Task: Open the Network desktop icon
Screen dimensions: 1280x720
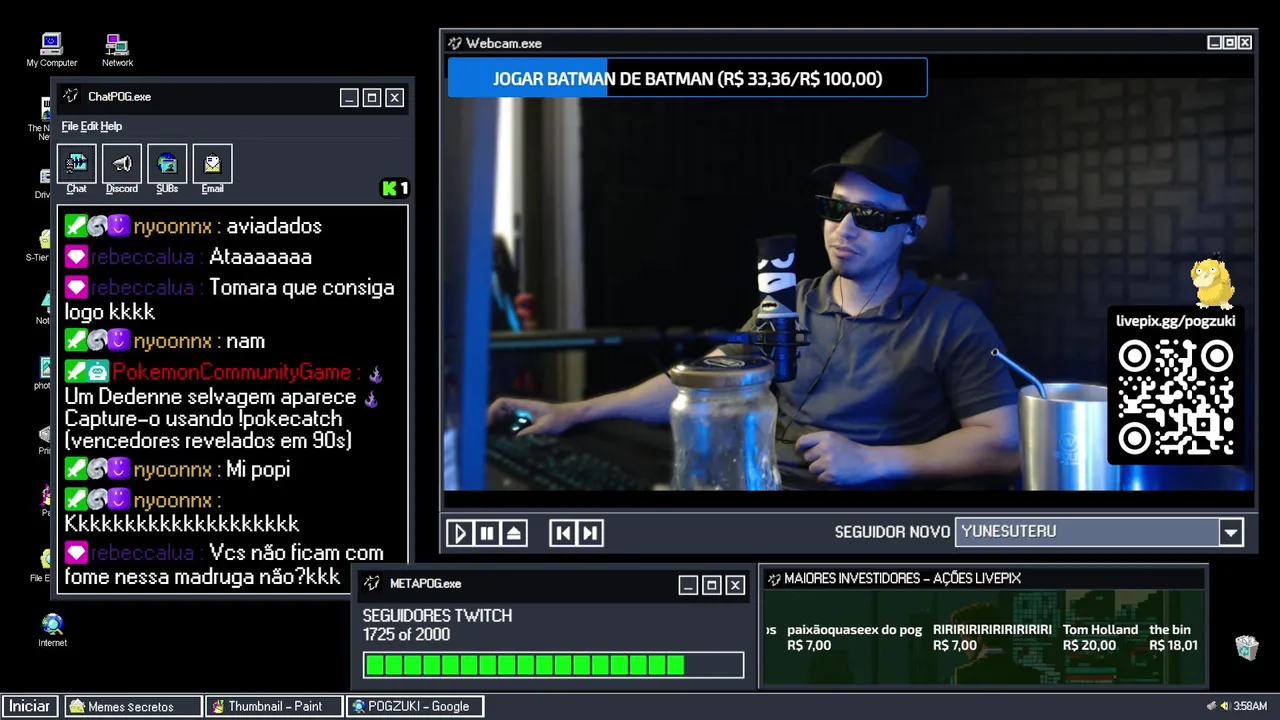Action: pos(117,50)
